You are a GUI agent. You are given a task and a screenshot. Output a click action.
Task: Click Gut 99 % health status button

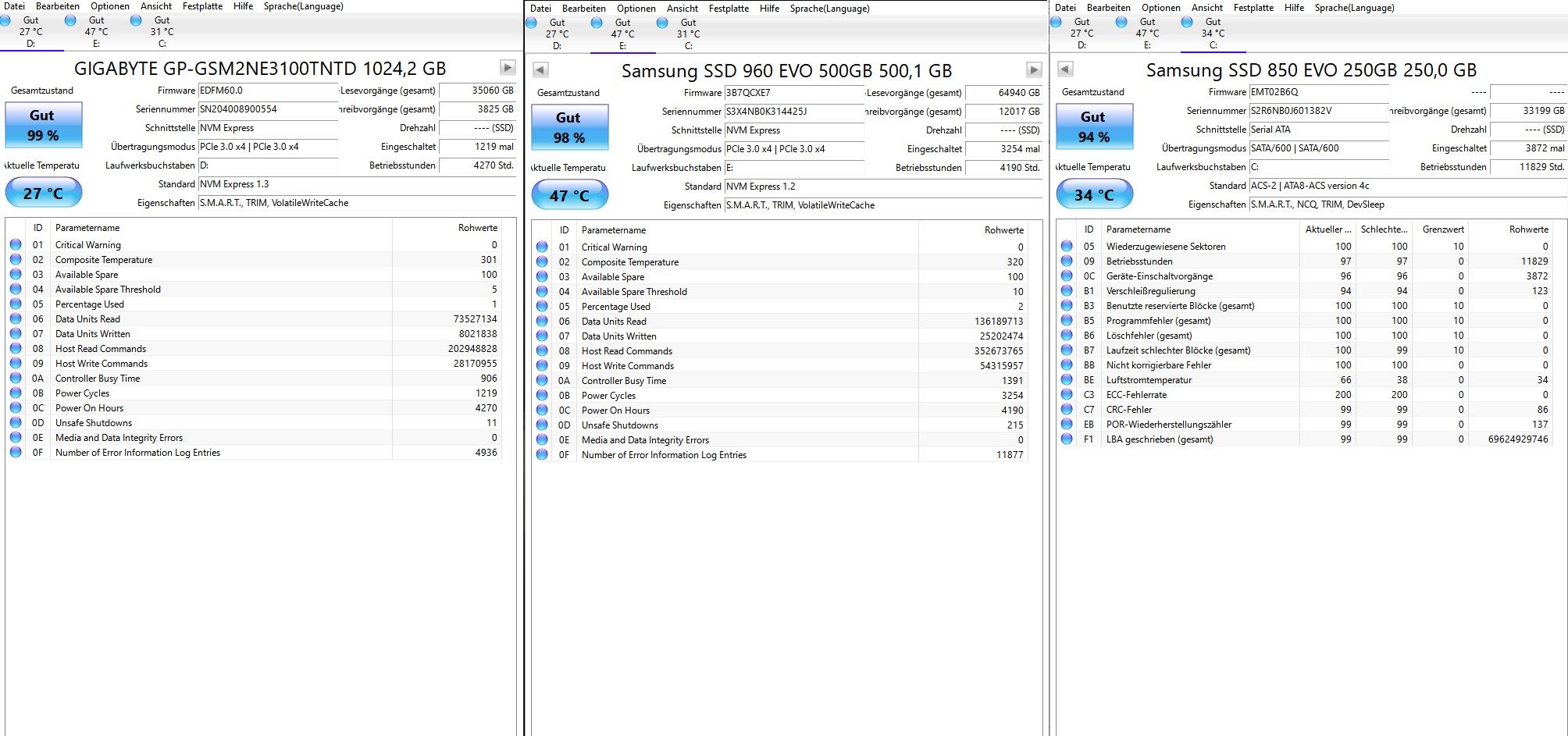click(43, 125)
